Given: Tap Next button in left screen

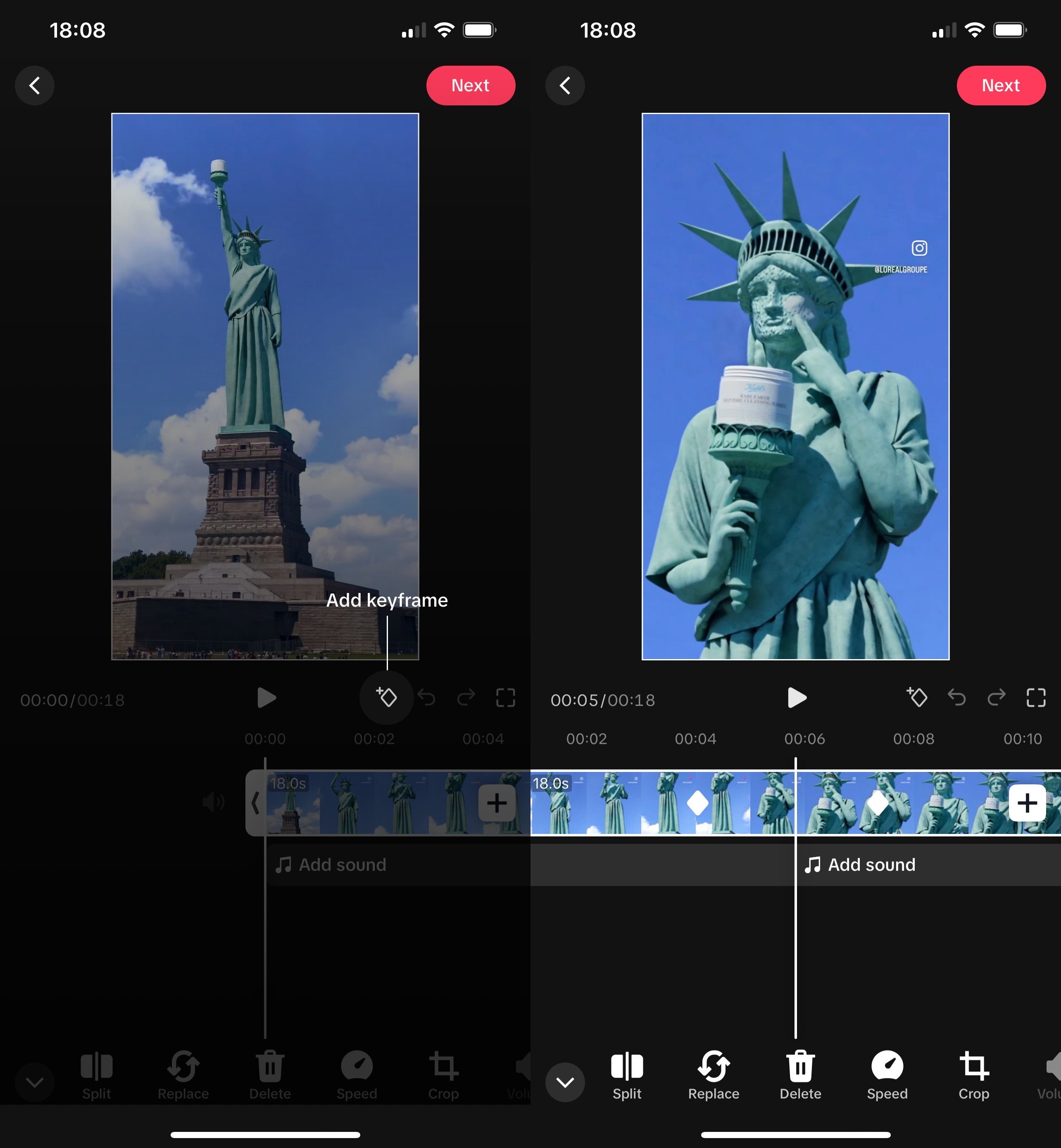Looking at the screenshot, I should tap(470, 86).
